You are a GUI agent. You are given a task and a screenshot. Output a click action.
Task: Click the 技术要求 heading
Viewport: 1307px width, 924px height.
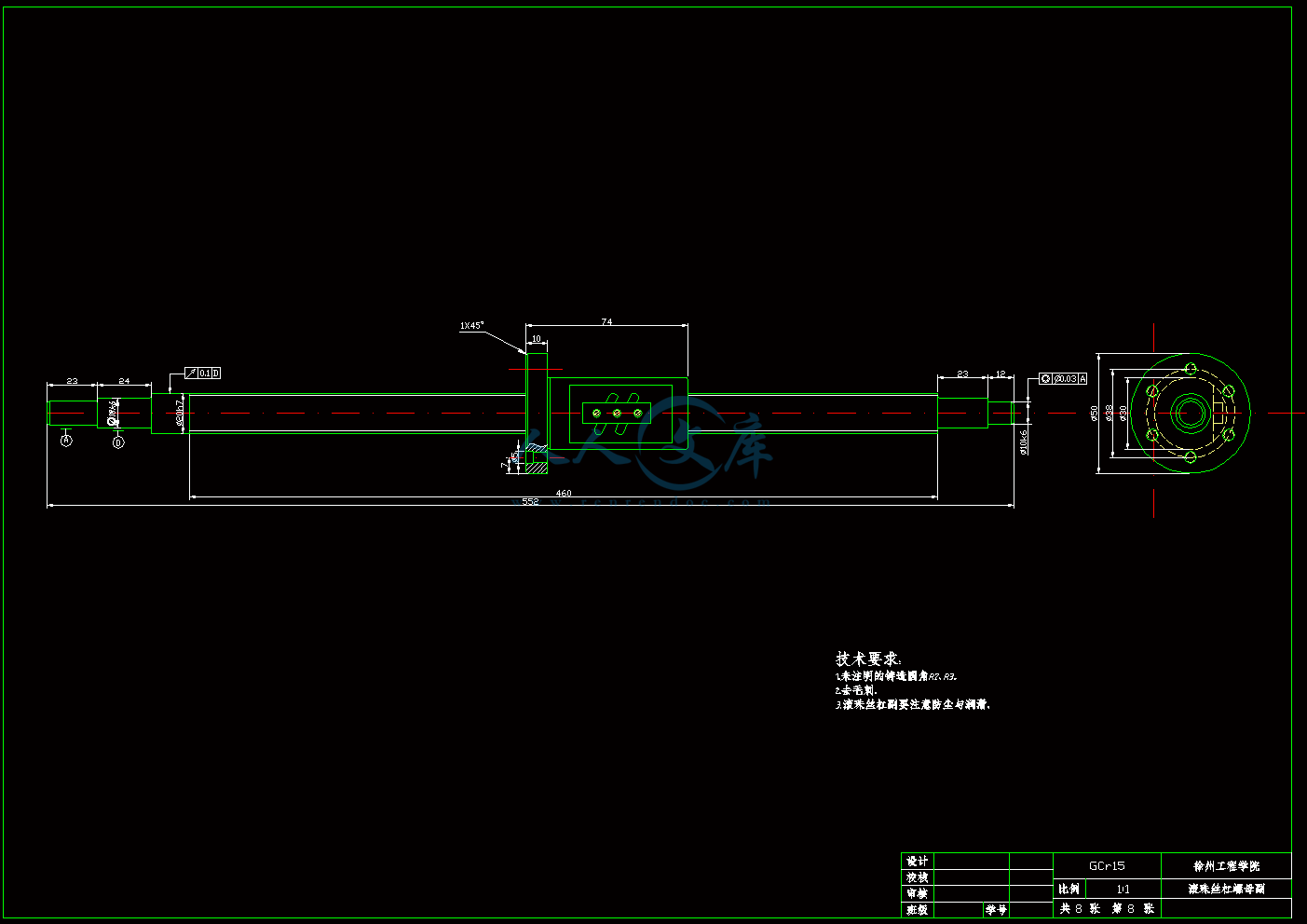(x=868, y=659)
